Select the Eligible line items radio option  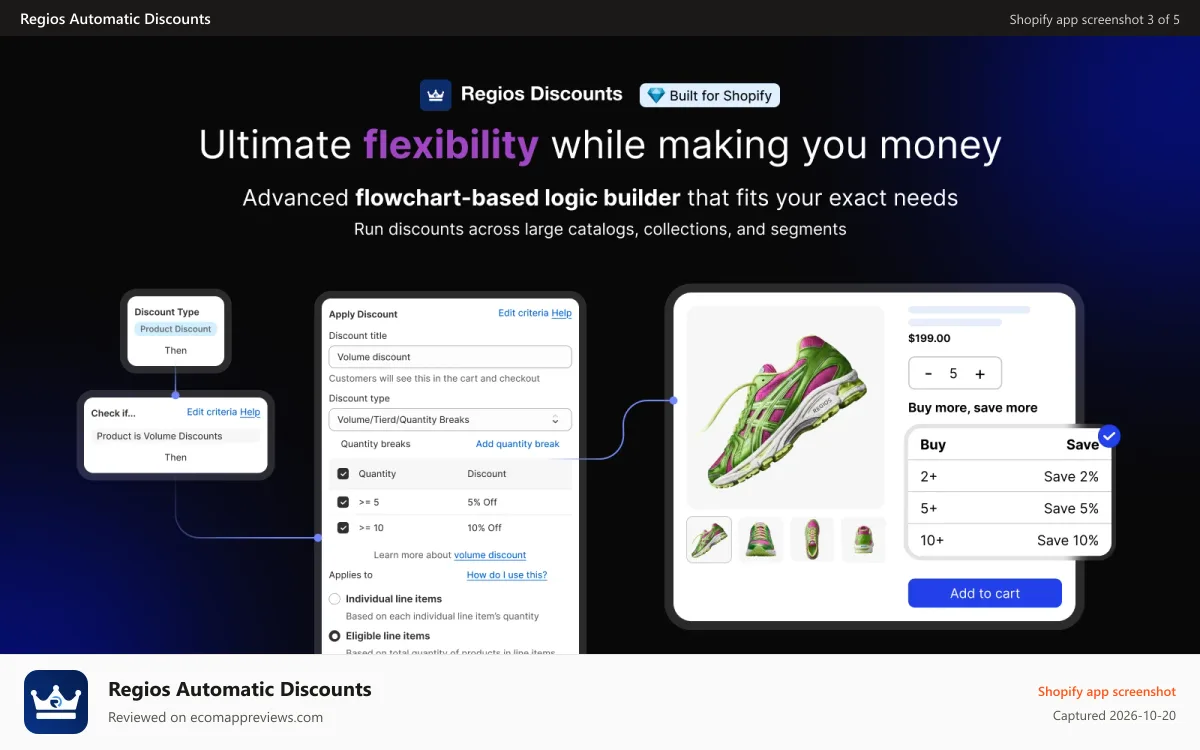[334, 636]
